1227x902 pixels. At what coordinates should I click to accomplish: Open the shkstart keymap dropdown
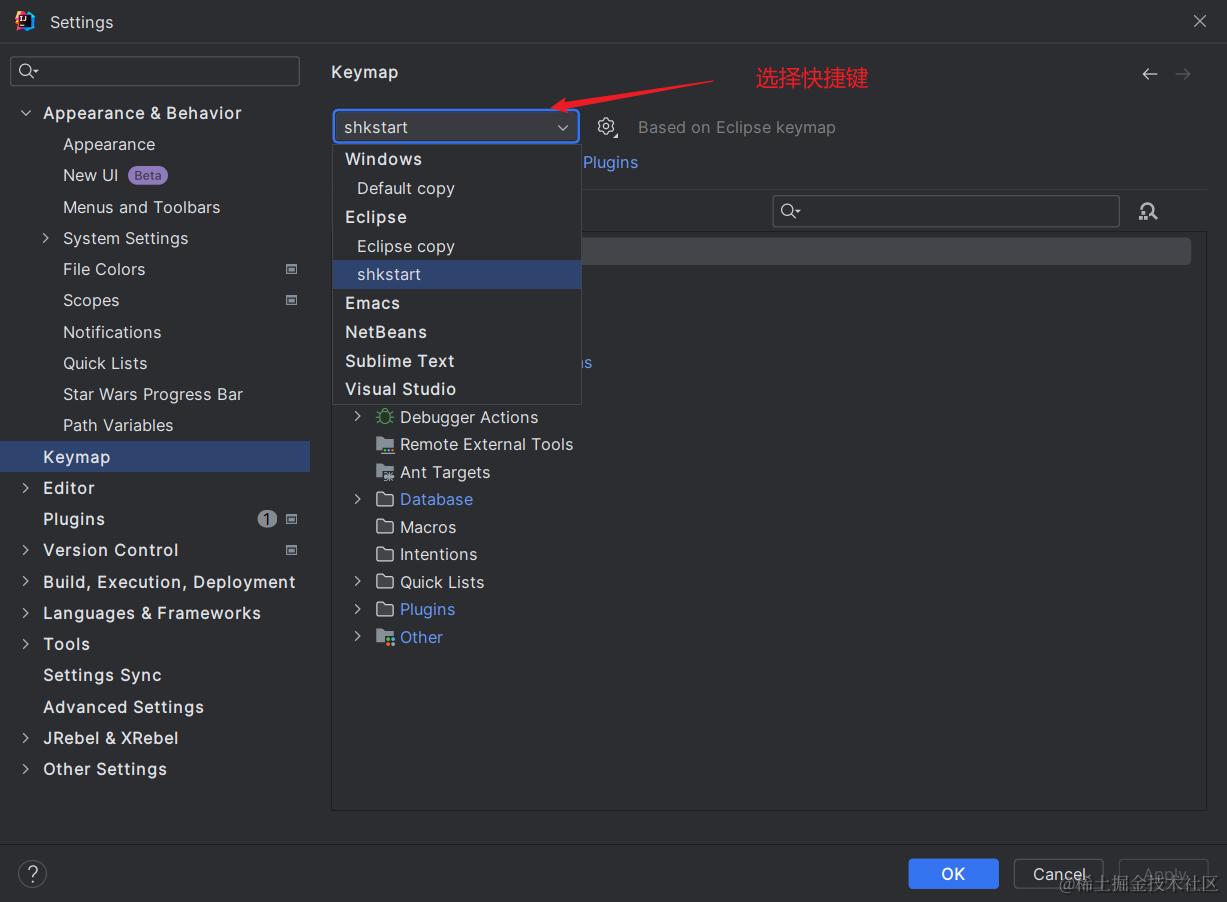tap(456, 127)
